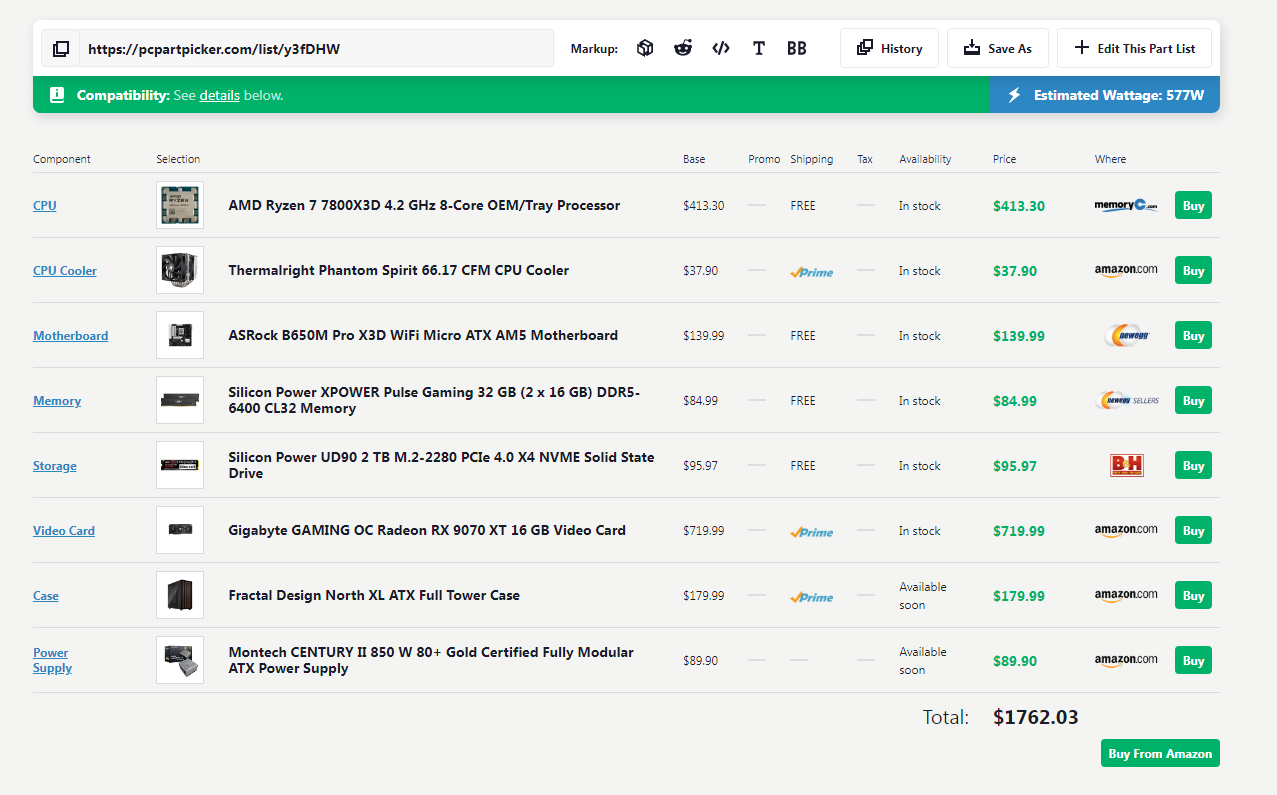Viewport: 1277px width, 795px height.
Task: Open AMD Ryzen 7 7800X3D product name
Action: 424,205
